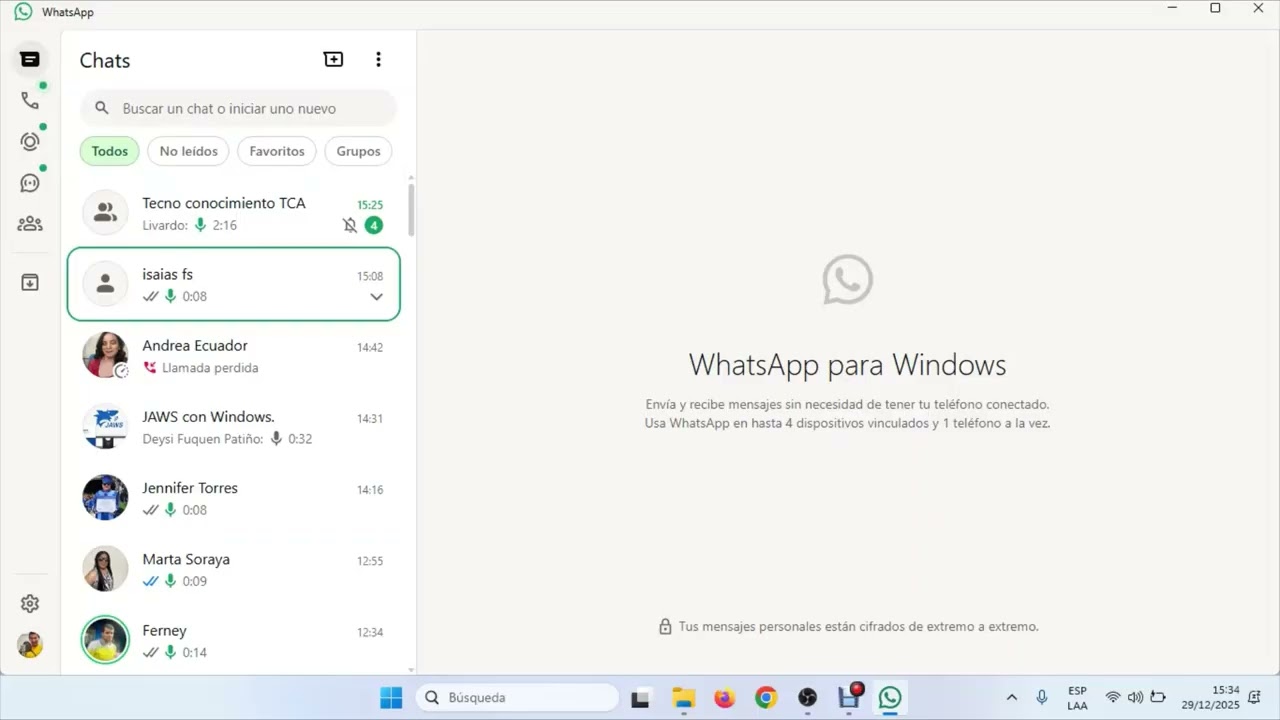Image resolution: width=1280 pixels, height=720 pixels.
Task: Expand chevron on isaias fs chat
Action: click(376, 297)
